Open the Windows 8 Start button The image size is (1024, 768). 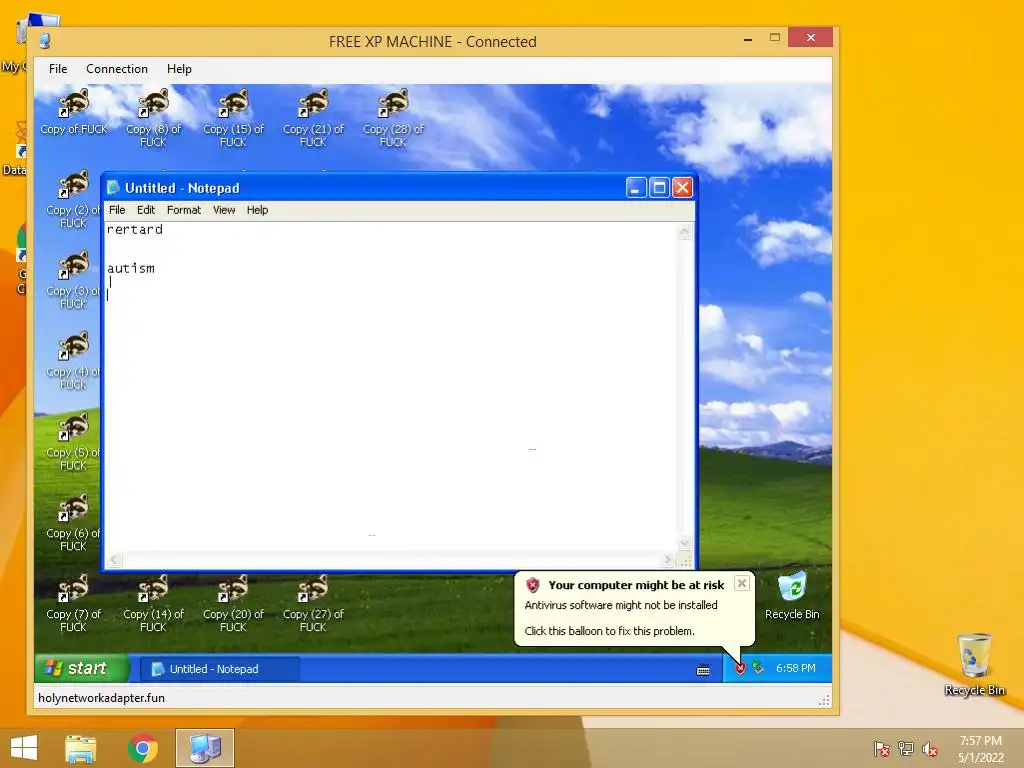point(24,748)
